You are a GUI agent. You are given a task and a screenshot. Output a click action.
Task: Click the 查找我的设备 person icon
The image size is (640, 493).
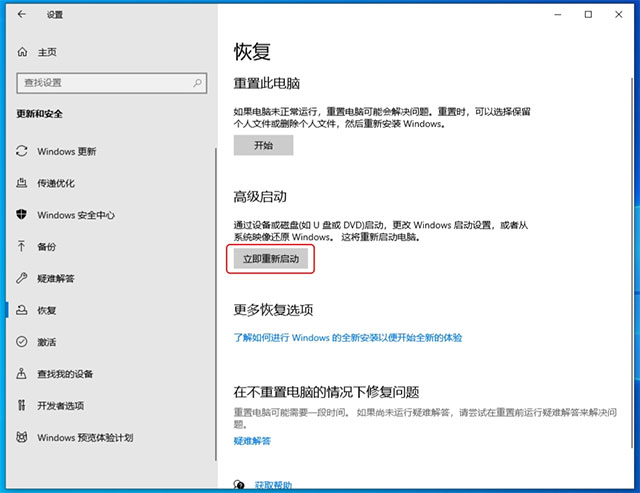tap(22, 373)
